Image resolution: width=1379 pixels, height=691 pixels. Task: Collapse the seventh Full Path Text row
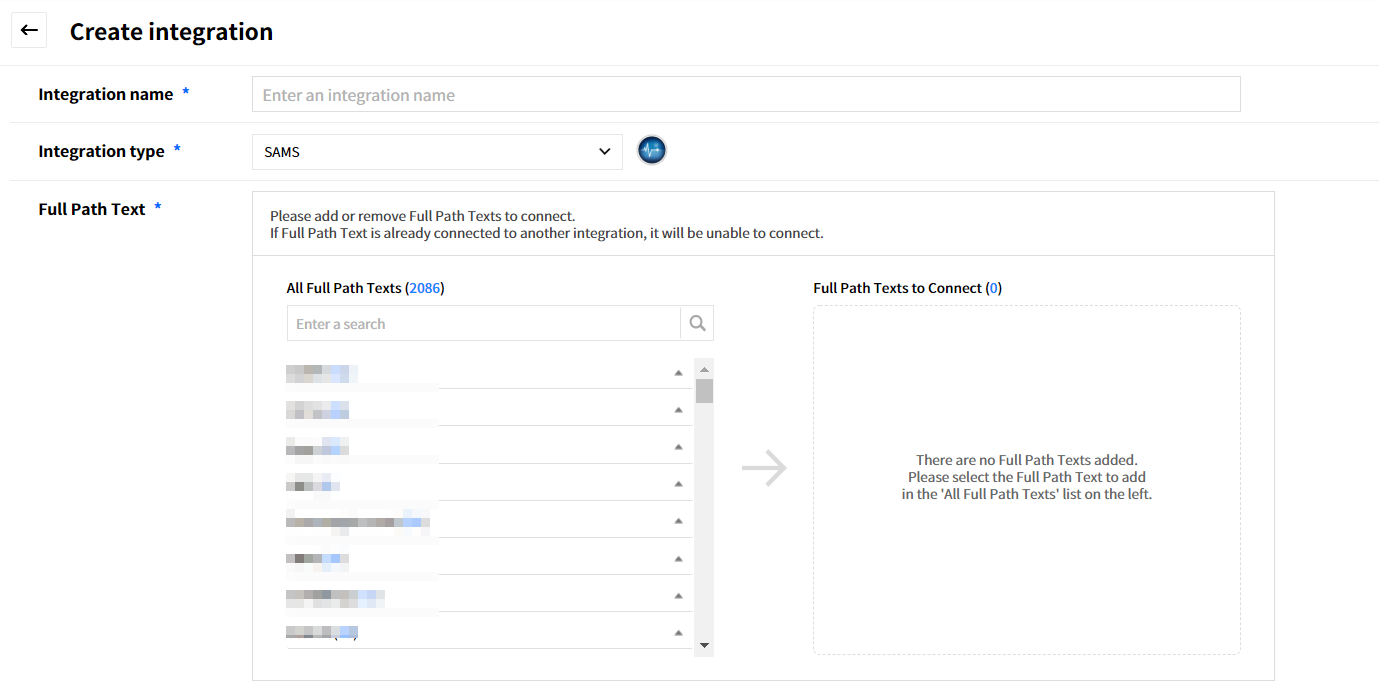pos(678,596)
